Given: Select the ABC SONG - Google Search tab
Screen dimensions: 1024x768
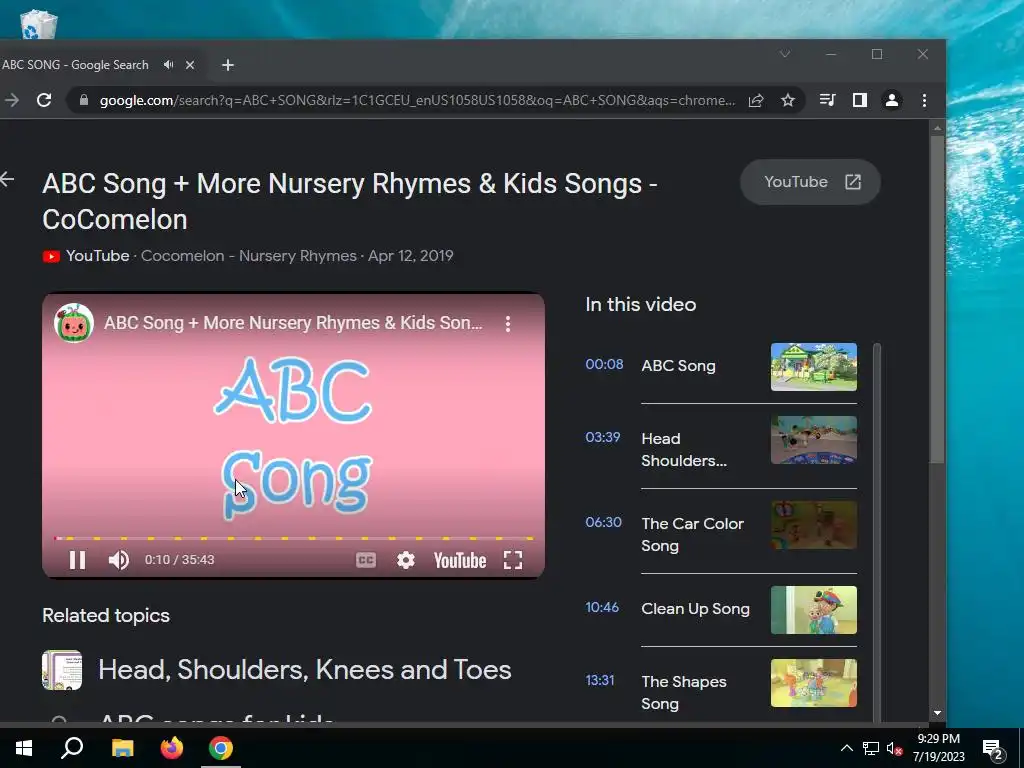Looking at the screenshot, I should coord(75,65).
